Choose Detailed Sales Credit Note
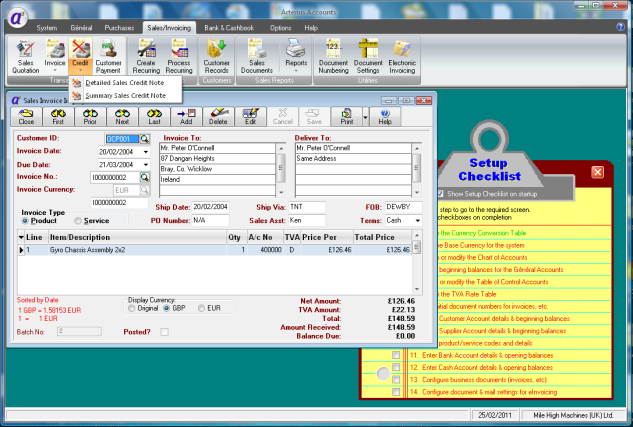Viewport: 633px width, 427px height. tap(125, 83)
